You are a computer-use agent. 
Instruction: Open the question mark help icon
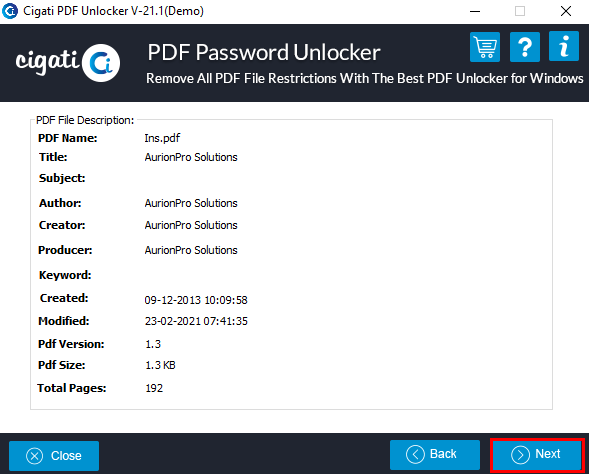pyautogui.click(x=524, y=47)
